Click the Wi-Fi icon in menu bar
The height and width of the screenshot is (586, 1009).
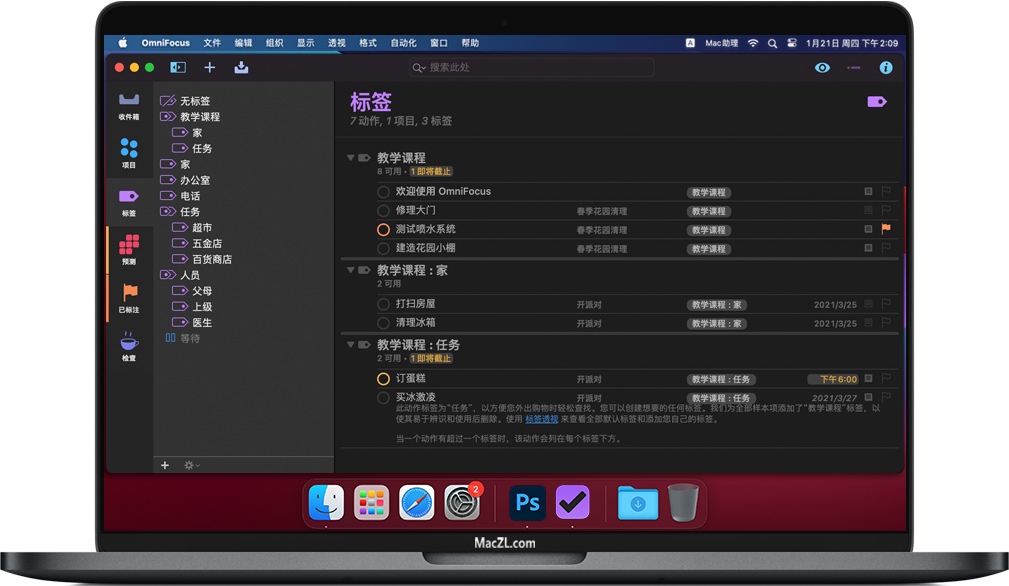753,43
